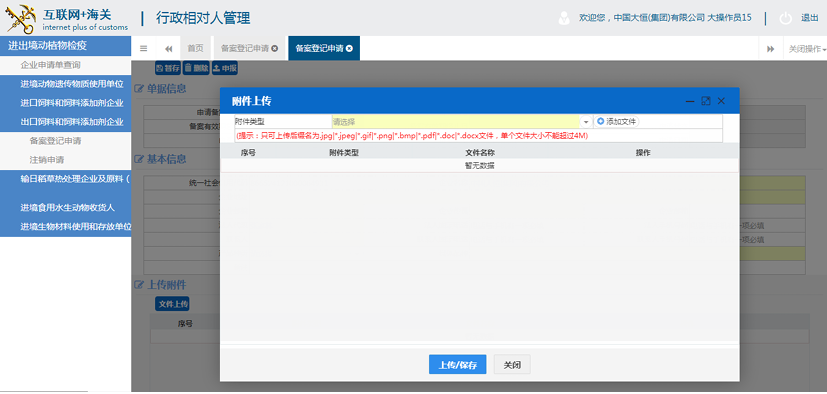The height and width of the screenshot is (394, 827).
Task: Click the 暂无数据 table row
Action: 479,166
